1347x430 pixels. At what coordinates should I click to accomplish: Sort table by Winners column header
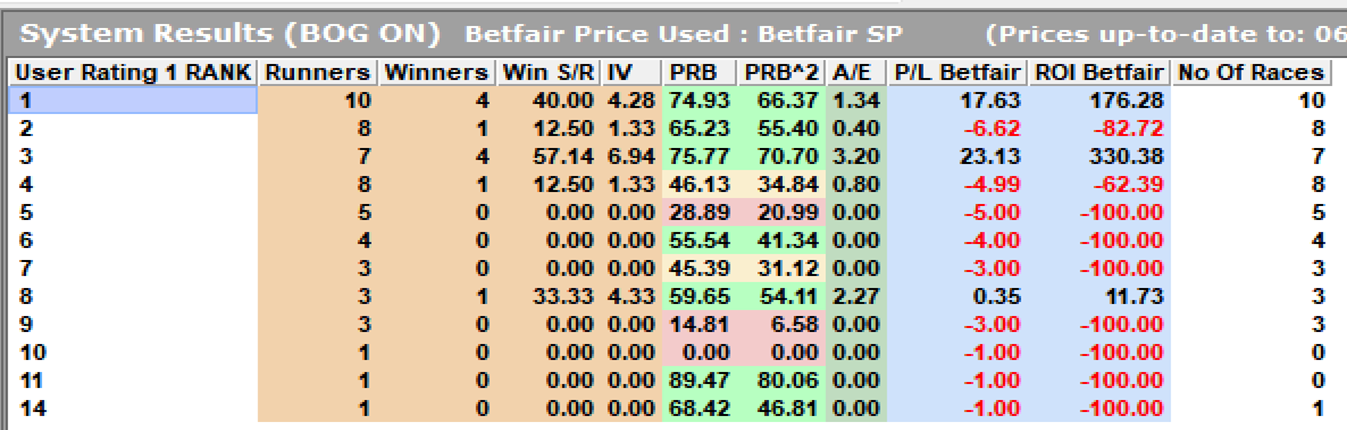tap(438, 72)
